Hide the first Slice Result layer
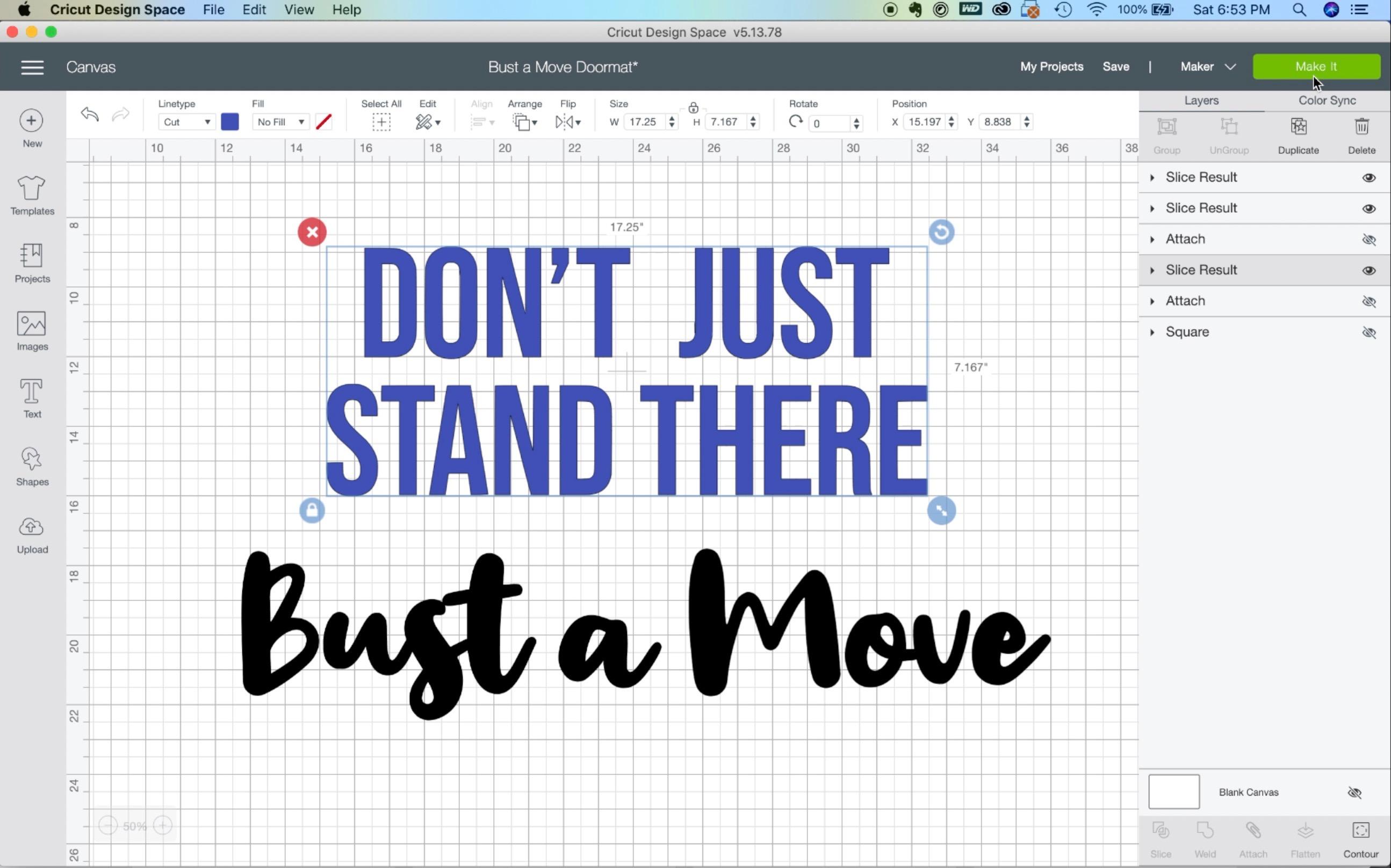 pyautogui.click(x=1368, y=177)
